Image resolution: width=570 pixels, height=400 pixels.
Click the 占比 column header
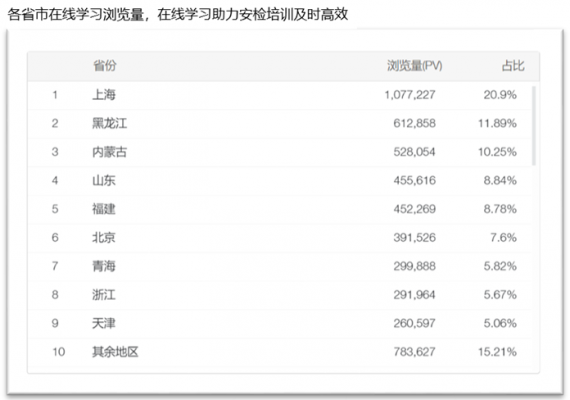[x=513, y=66]
